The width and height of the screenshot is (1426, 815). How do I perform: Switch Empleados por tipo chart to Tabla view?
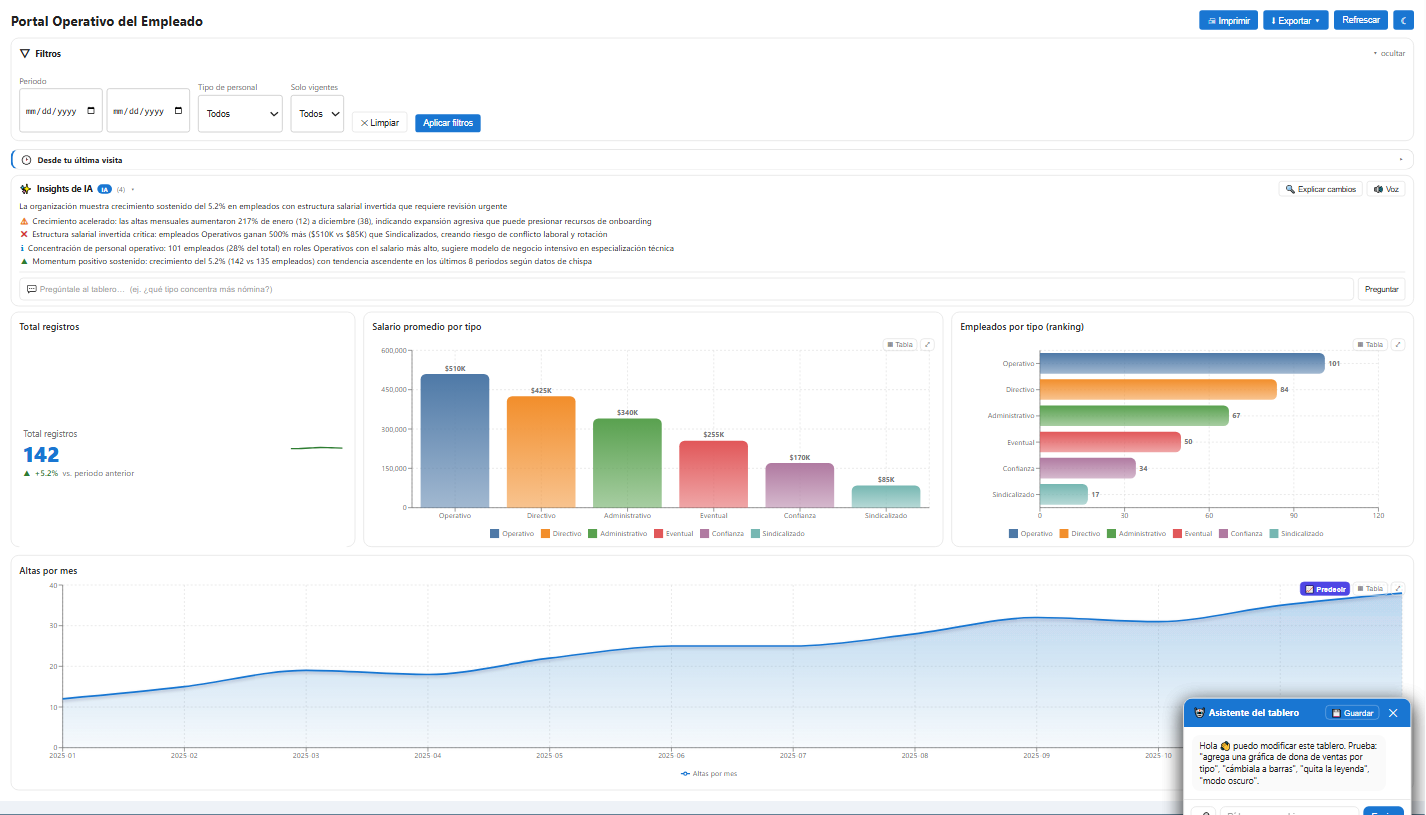pyautogui.click(x=1370, y=344)
